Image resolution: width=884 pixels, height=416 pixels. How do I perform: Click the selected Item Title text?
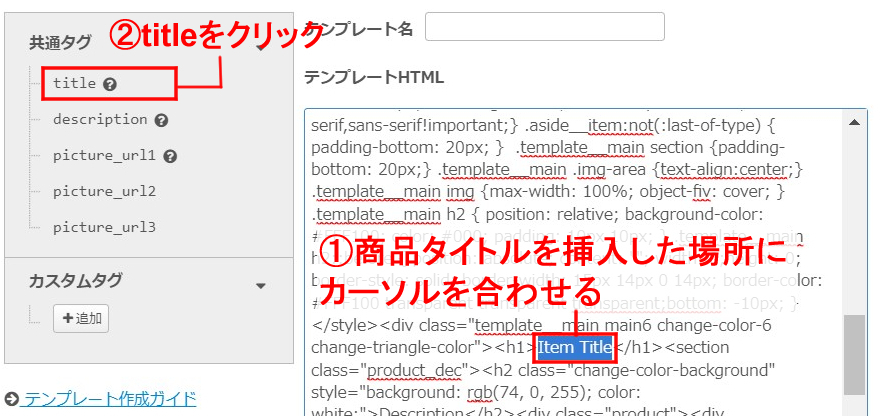pyautogui.click(x=574, y=347)
